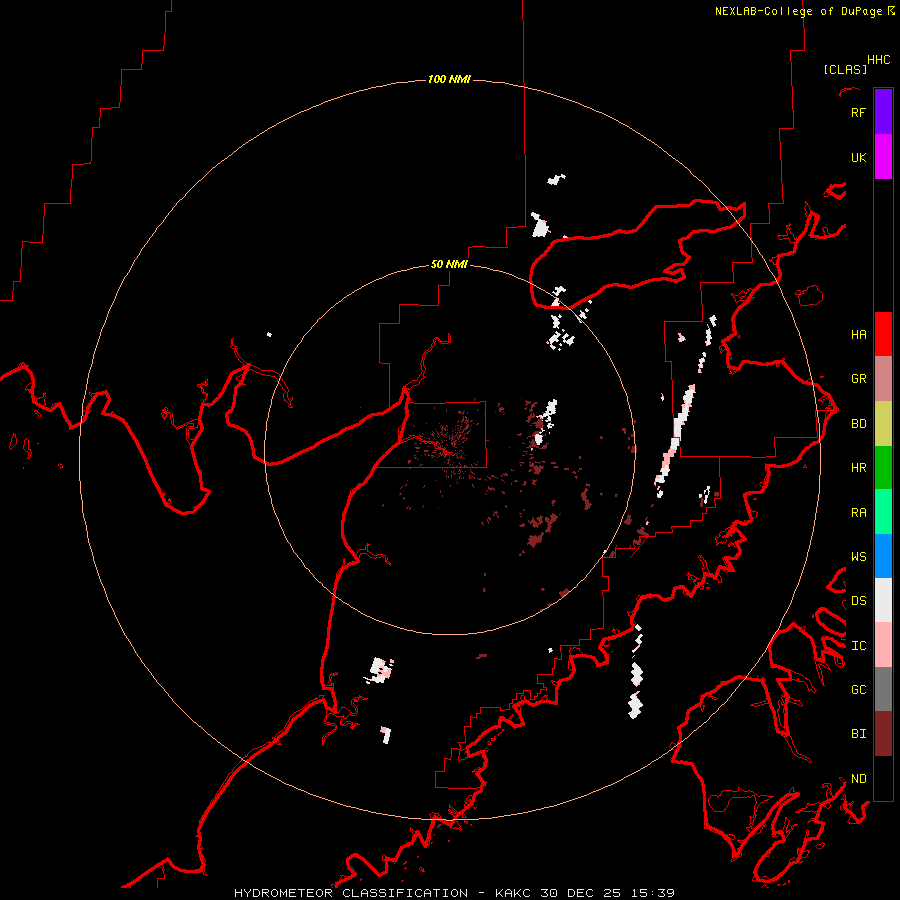This screenshot has height=900, width=900.
Task: Click the [CLAS] units label
Action: click(845, 69)
